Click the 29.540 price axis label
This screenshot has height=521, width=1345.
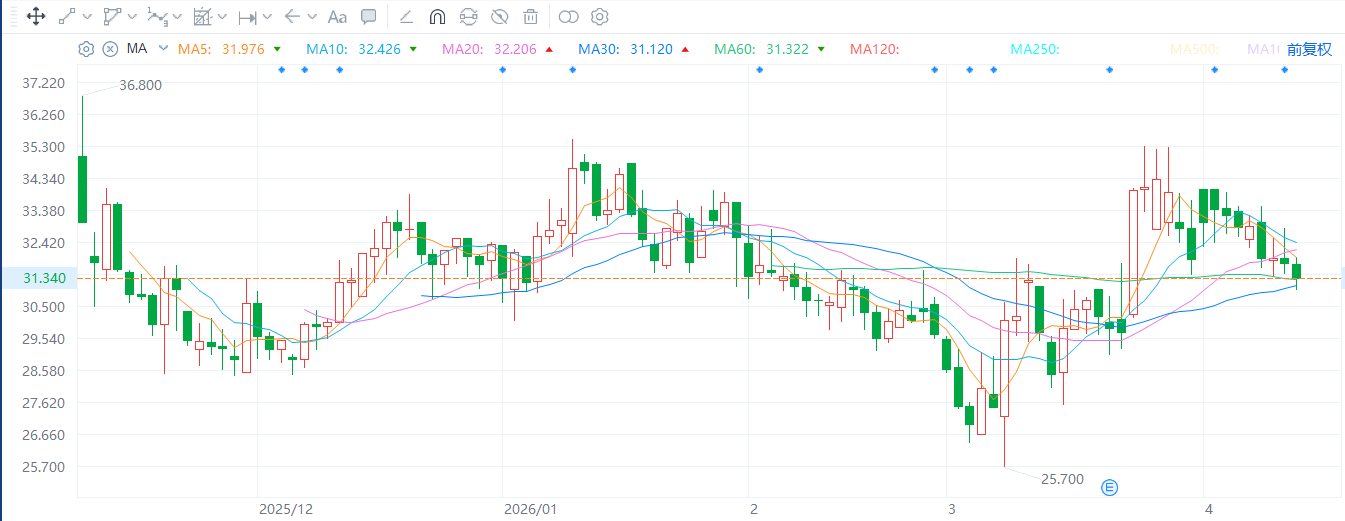tap(43, 339)
